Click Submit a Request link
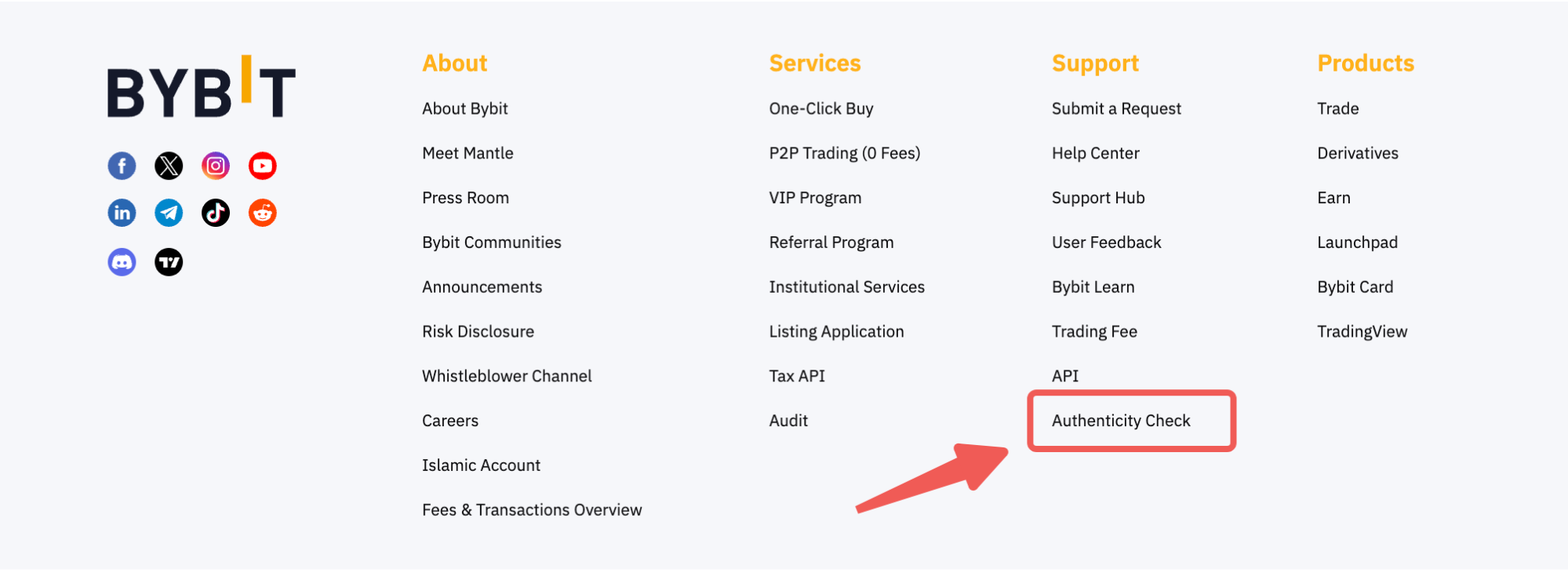 point(1116,108)
